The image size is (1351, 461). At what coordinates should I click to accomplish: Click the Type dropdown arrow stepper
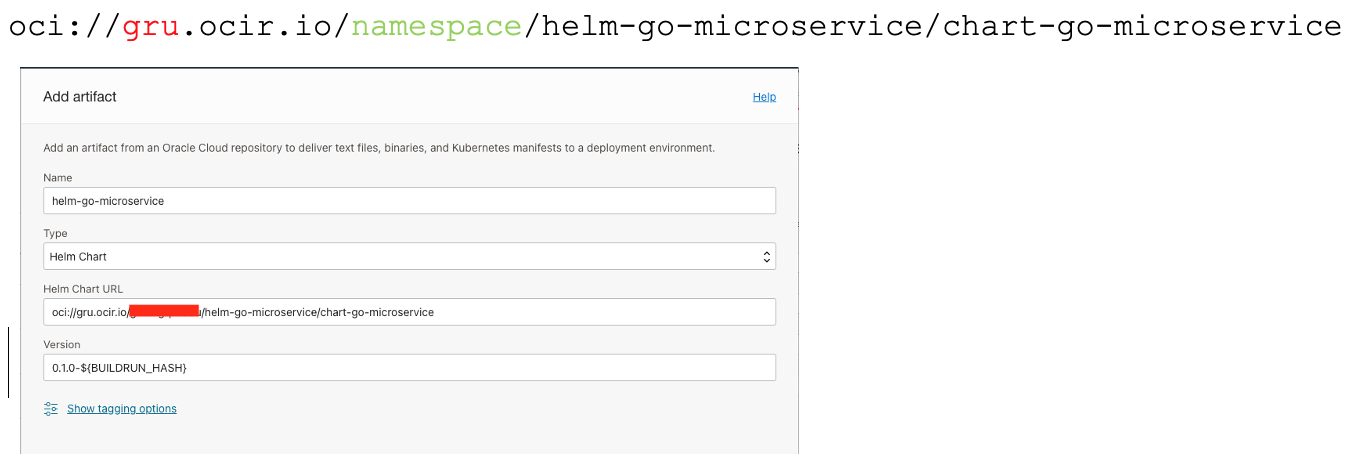(x=767, y=257)
